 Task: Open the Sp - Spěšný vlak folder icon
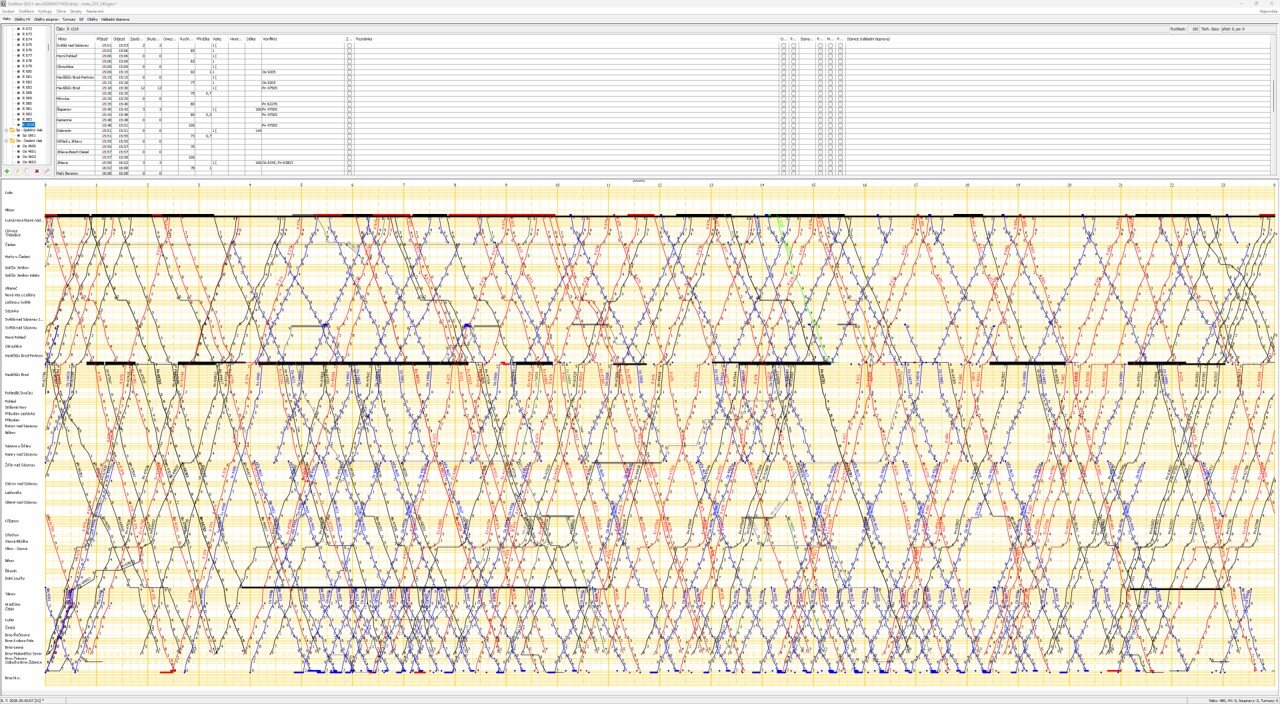12,130
